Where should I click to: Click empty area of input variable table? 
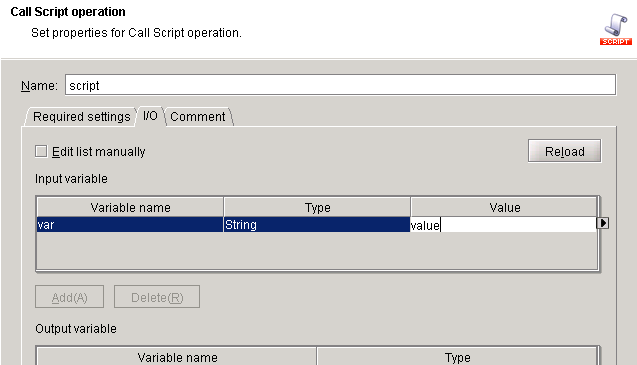point(317,250)
